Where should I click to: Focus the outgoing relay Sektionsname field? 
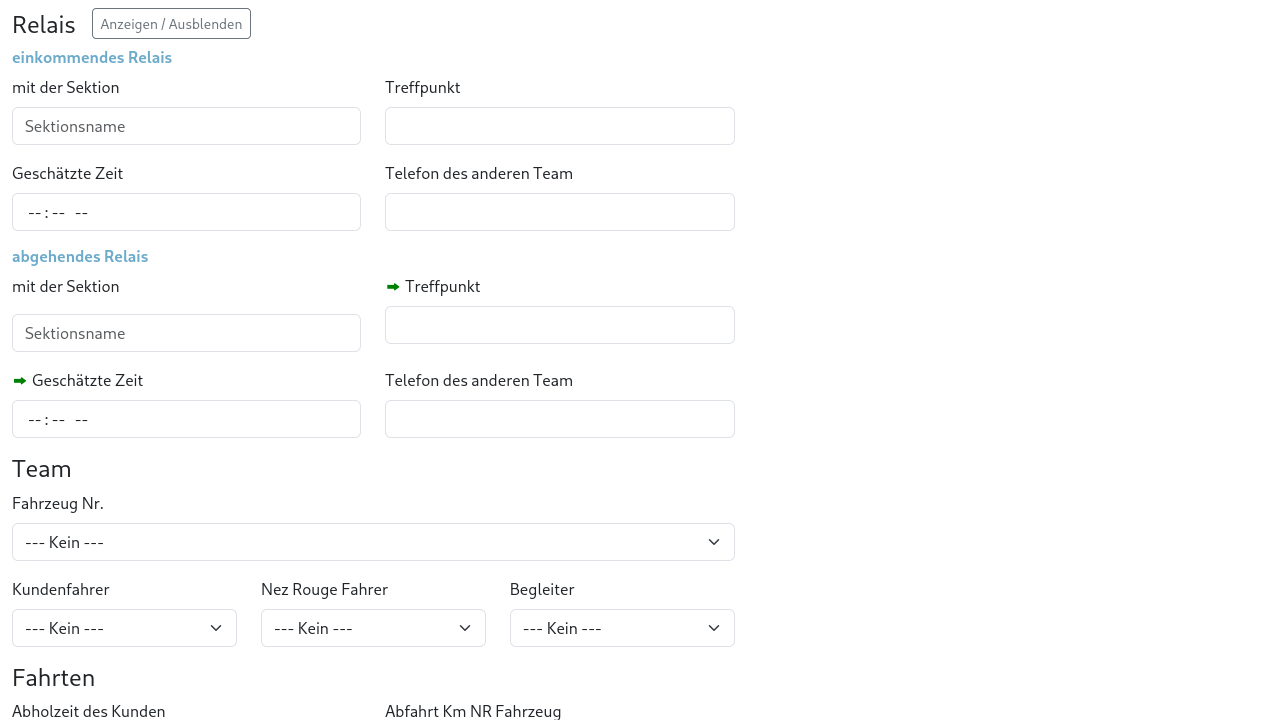186,333
